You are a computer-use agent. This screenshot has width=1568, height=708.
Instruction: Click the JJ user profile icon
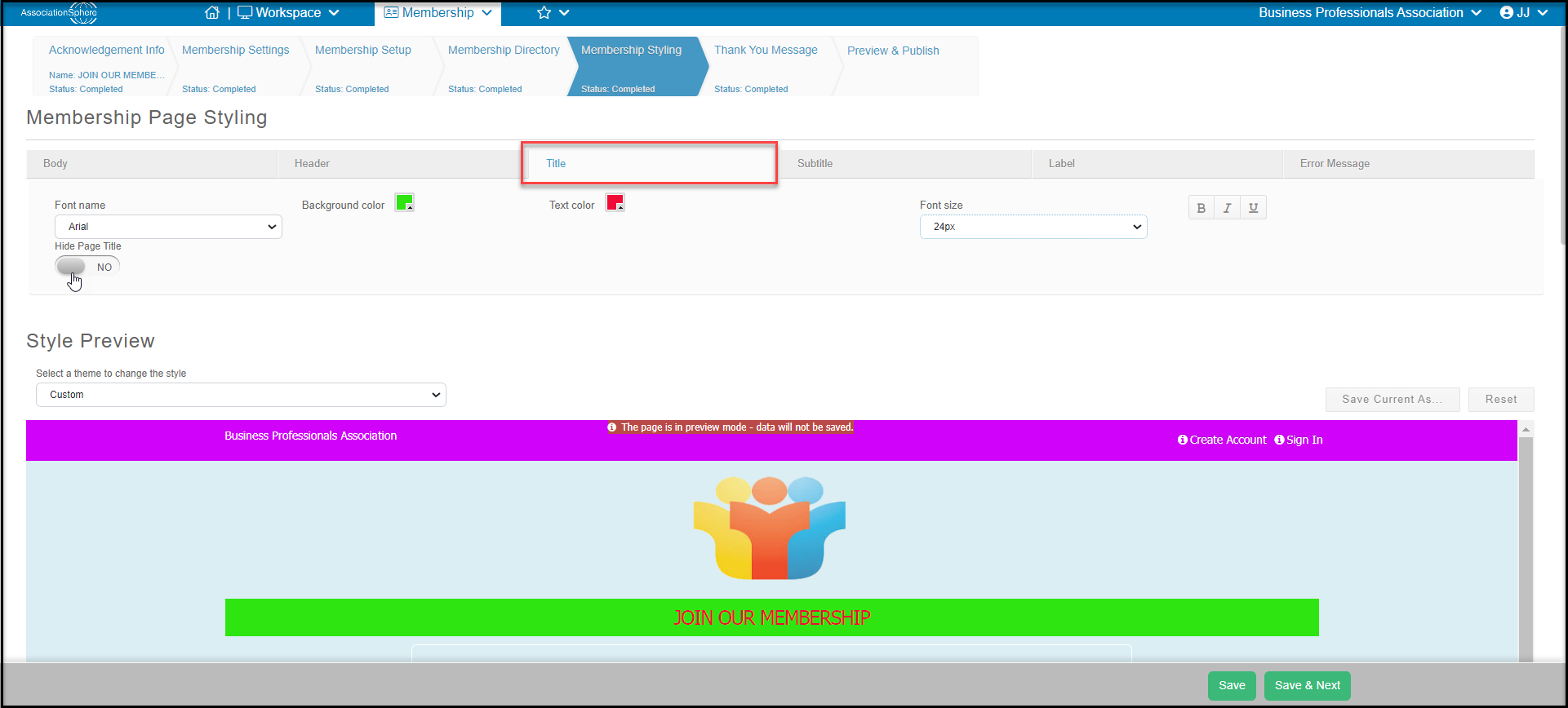point(1507,12)
